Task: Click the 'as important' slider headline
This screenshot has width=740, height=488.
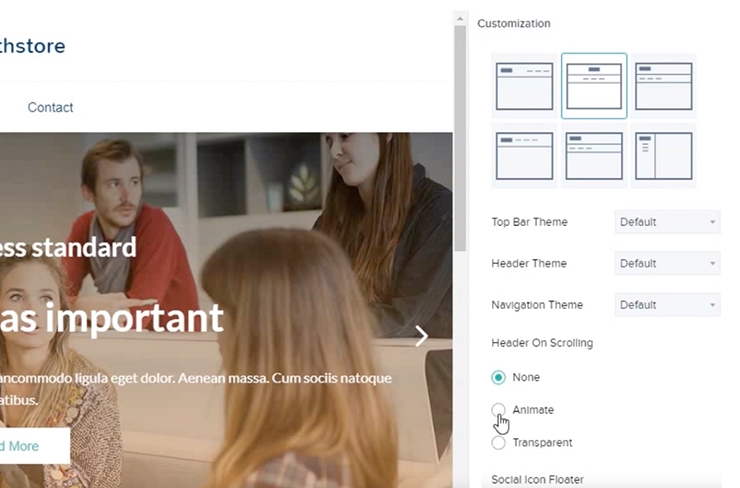Action: coord(111,319)
